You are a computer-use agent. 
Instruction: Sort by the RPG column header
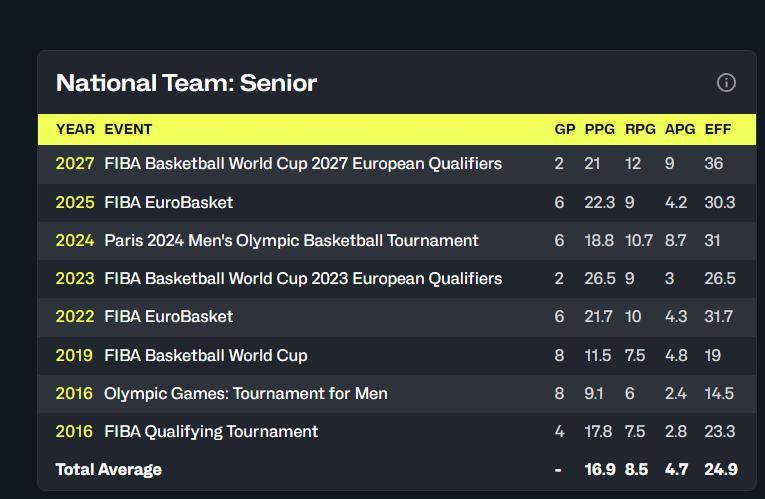click(640, 129)
